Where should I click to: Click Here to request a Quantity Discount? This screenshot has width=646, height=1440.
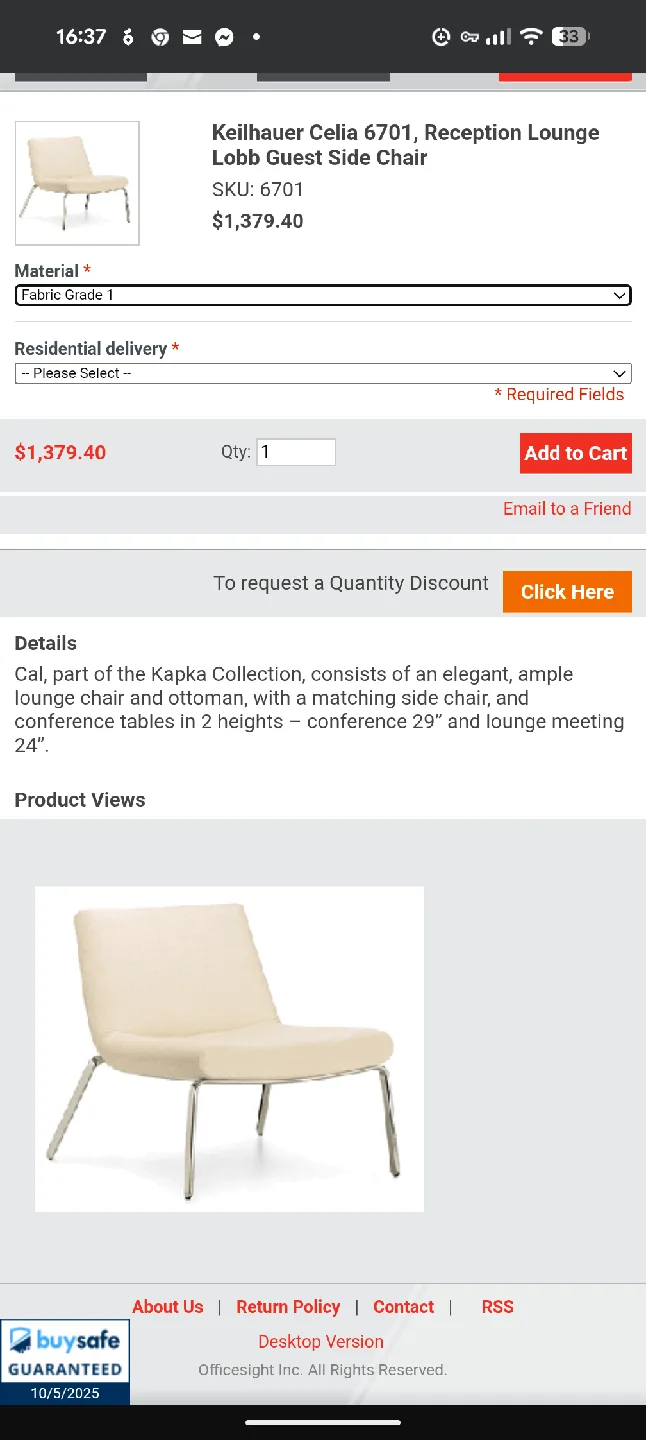pos(567,591)
